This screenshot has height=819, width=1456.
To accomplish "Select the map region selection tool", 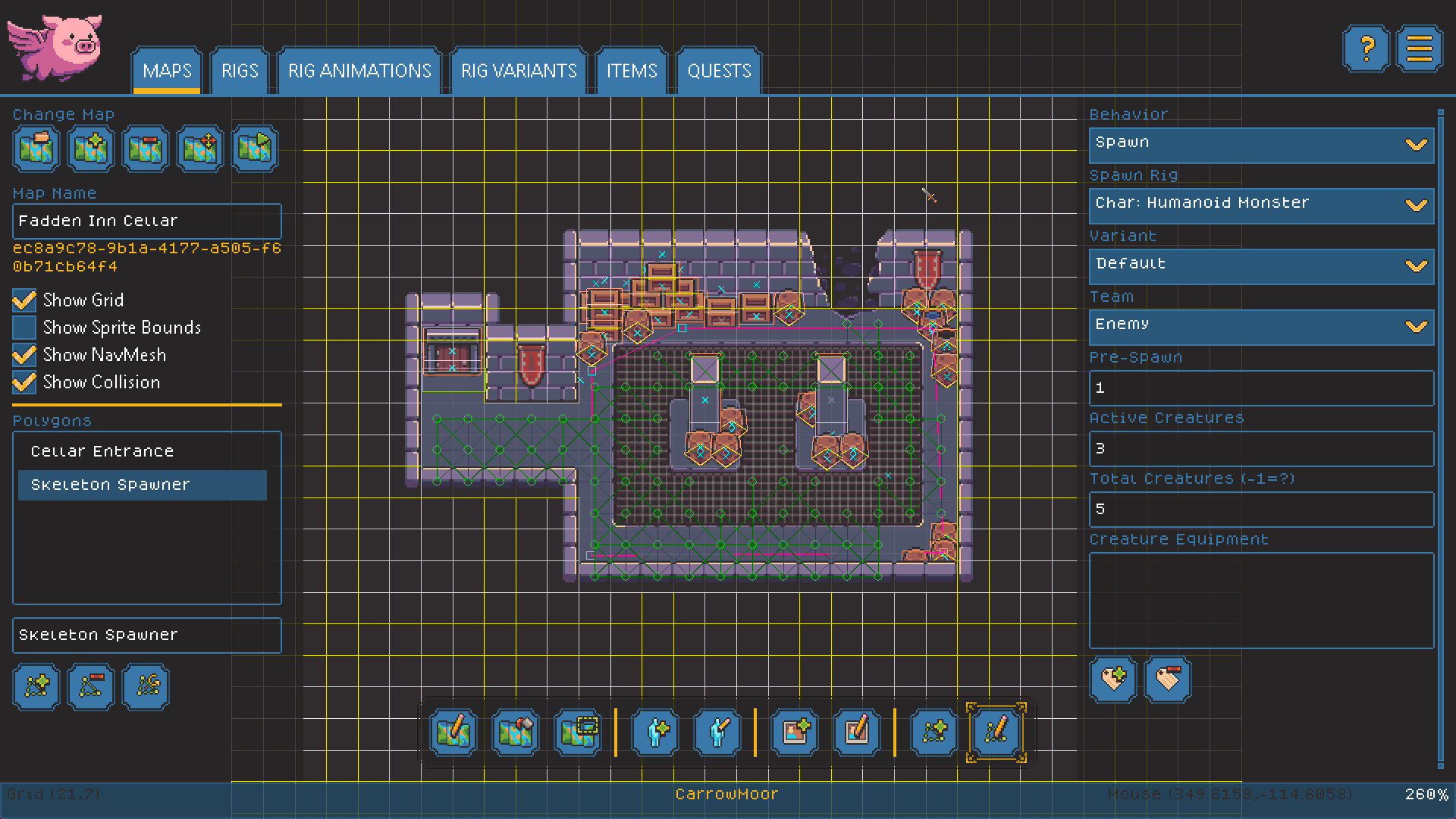I will point(578,733).
